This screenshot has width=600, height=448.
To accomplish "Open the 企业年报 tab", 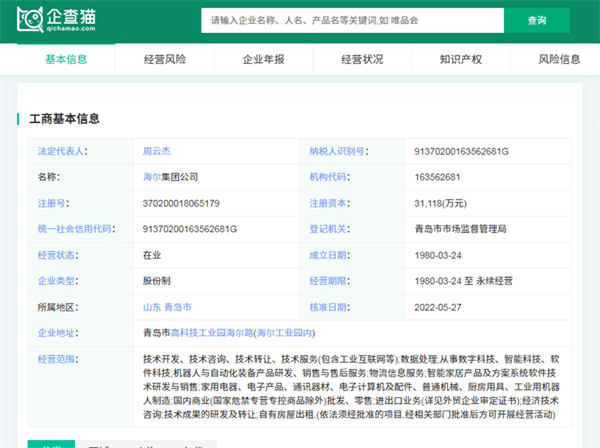I will pos(263,59).
